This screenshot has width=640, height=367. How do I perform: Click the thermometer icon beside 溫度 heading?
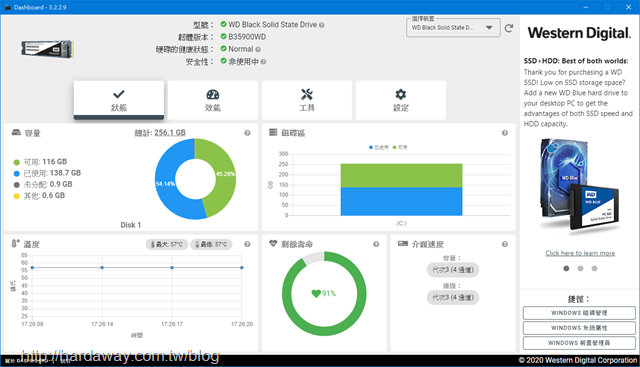[x=16, y=243]
